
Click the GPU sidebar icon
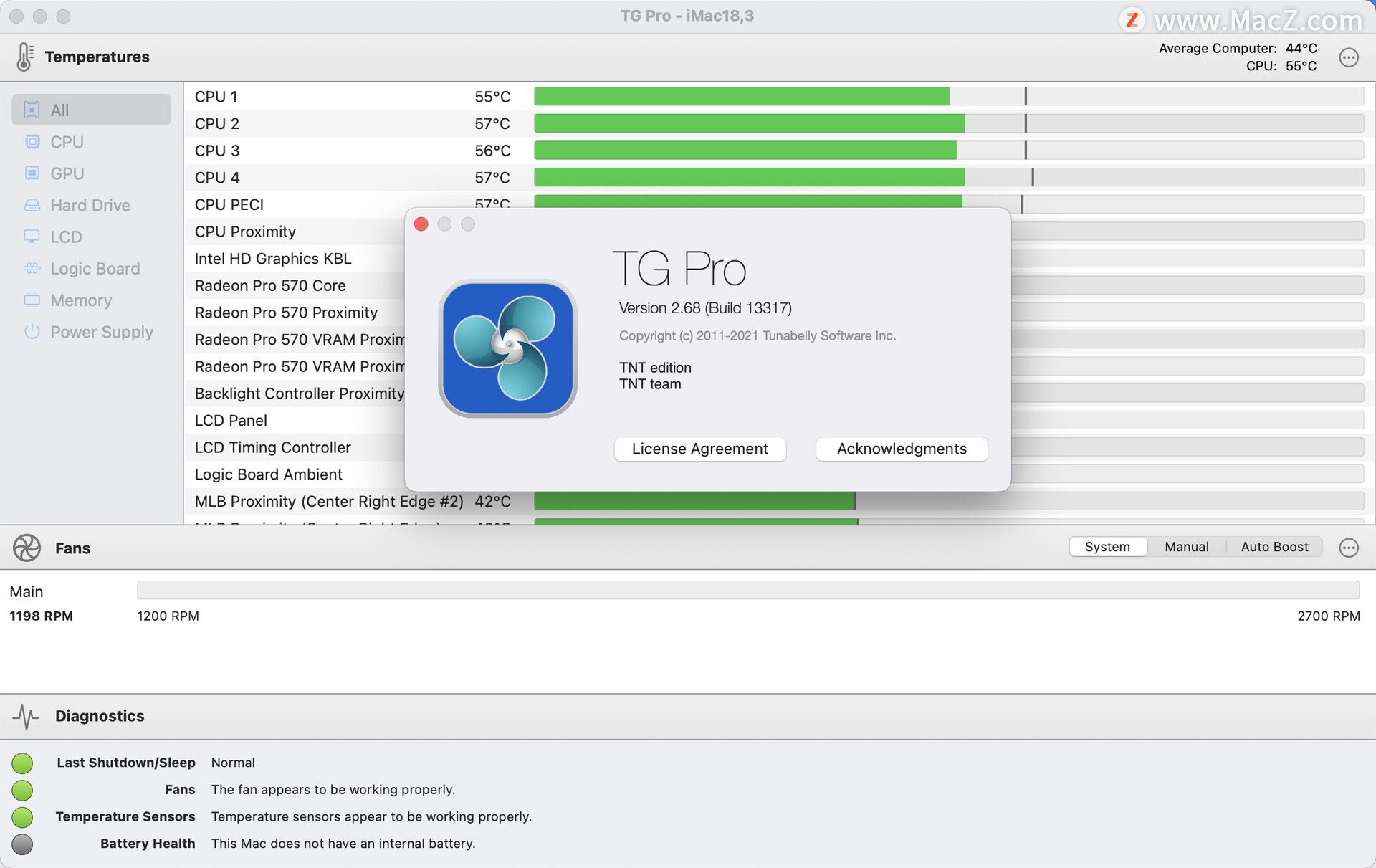coord(32,173)
